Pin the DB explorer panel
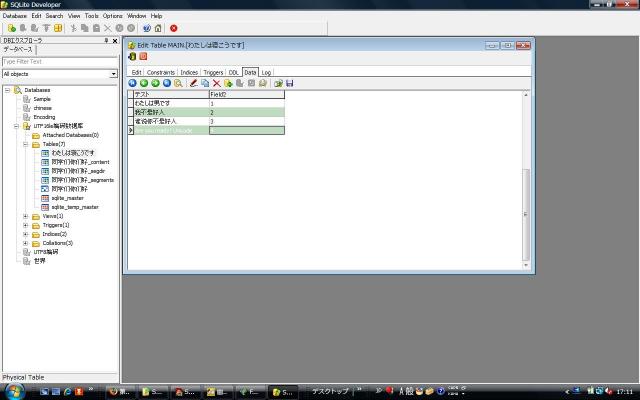The image size is (640, 400). [x=106, y=40]
